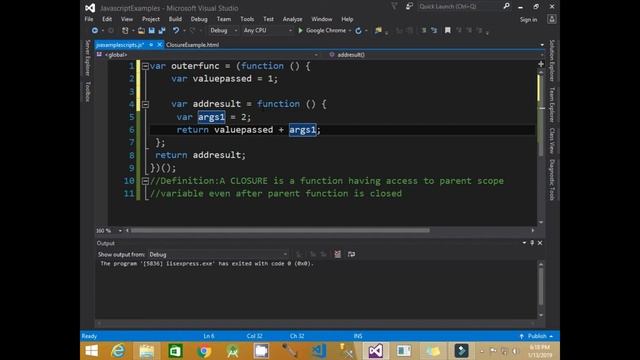640x360 pixels.
Task: Open the Team Explorer side tab
Action: 552,105
